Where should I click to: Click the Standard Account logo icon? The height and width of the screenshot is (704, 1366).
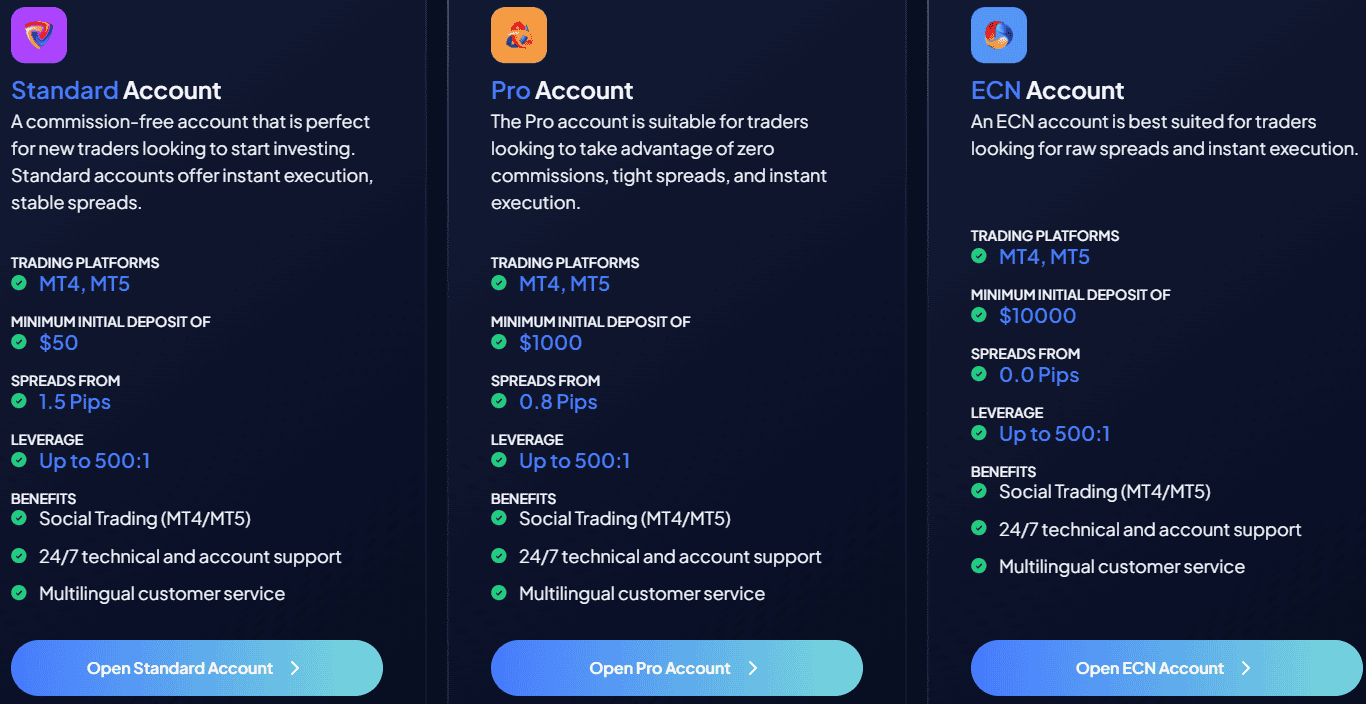[38, 34]
